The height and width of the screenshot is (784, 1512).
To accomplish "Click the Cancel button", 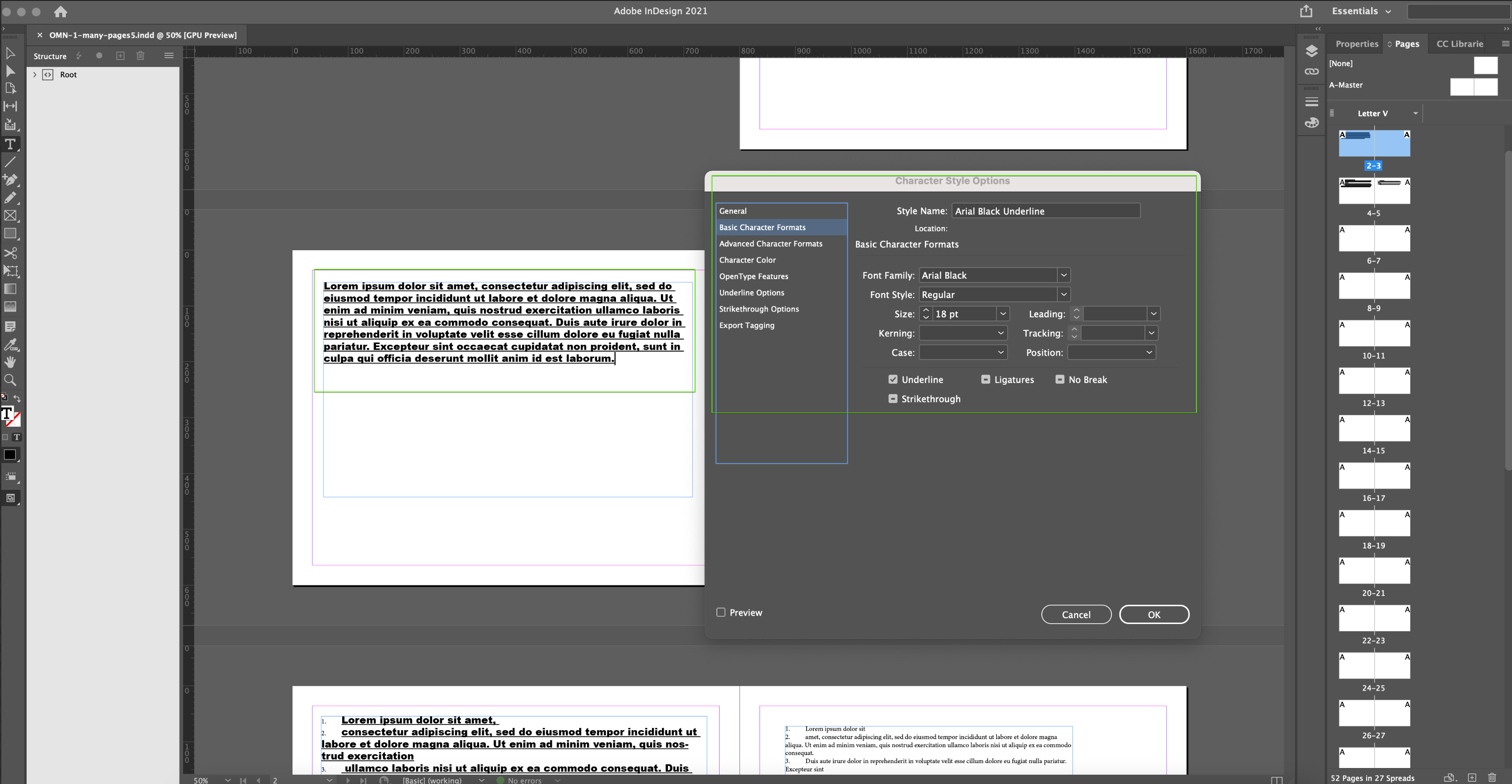I will click(1076, 614).
